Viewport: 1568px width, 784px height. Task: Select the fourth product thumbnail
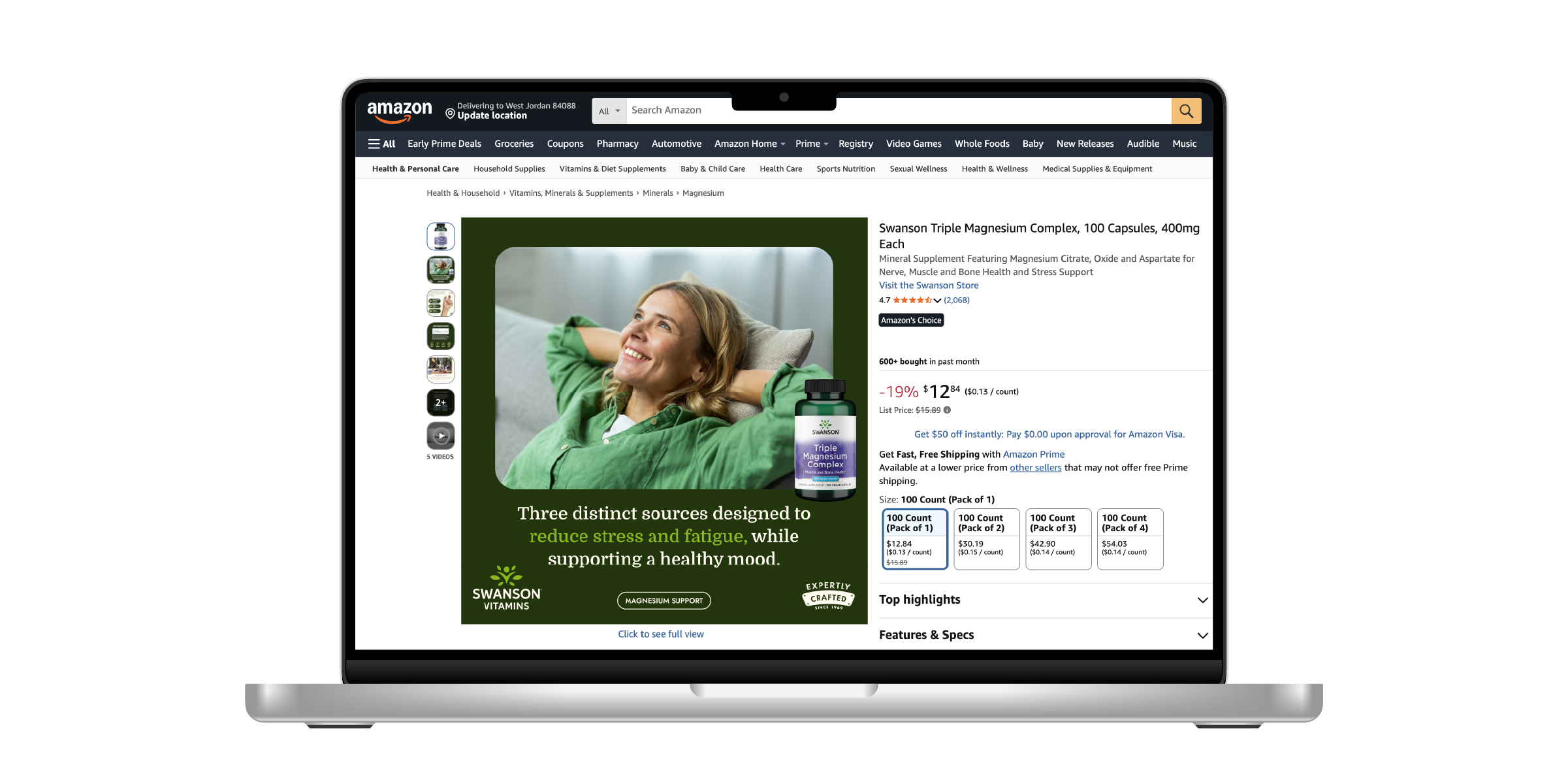[x=441, y=336]
